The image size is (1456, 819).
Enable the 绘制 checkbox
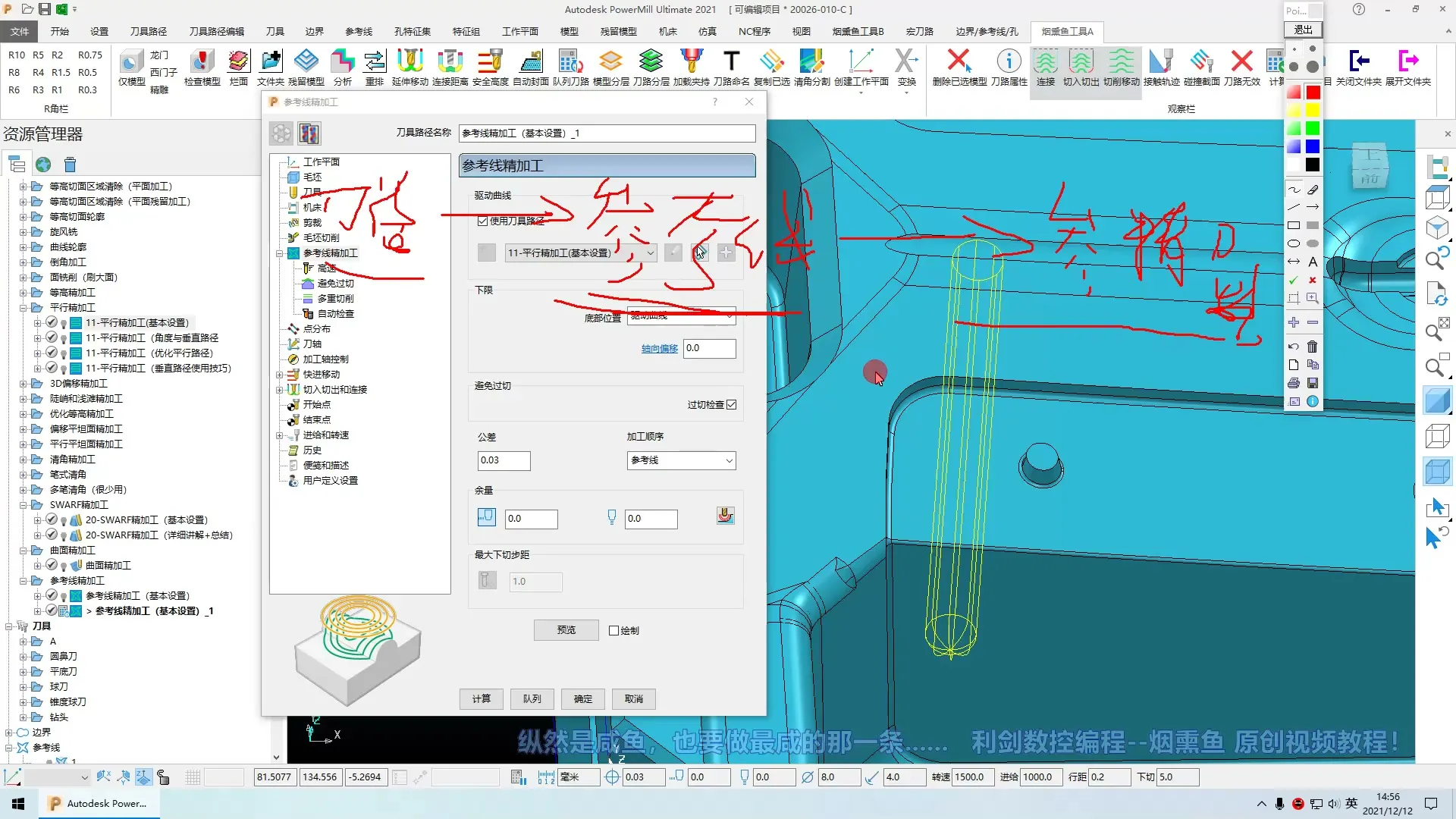pos(614,631)
